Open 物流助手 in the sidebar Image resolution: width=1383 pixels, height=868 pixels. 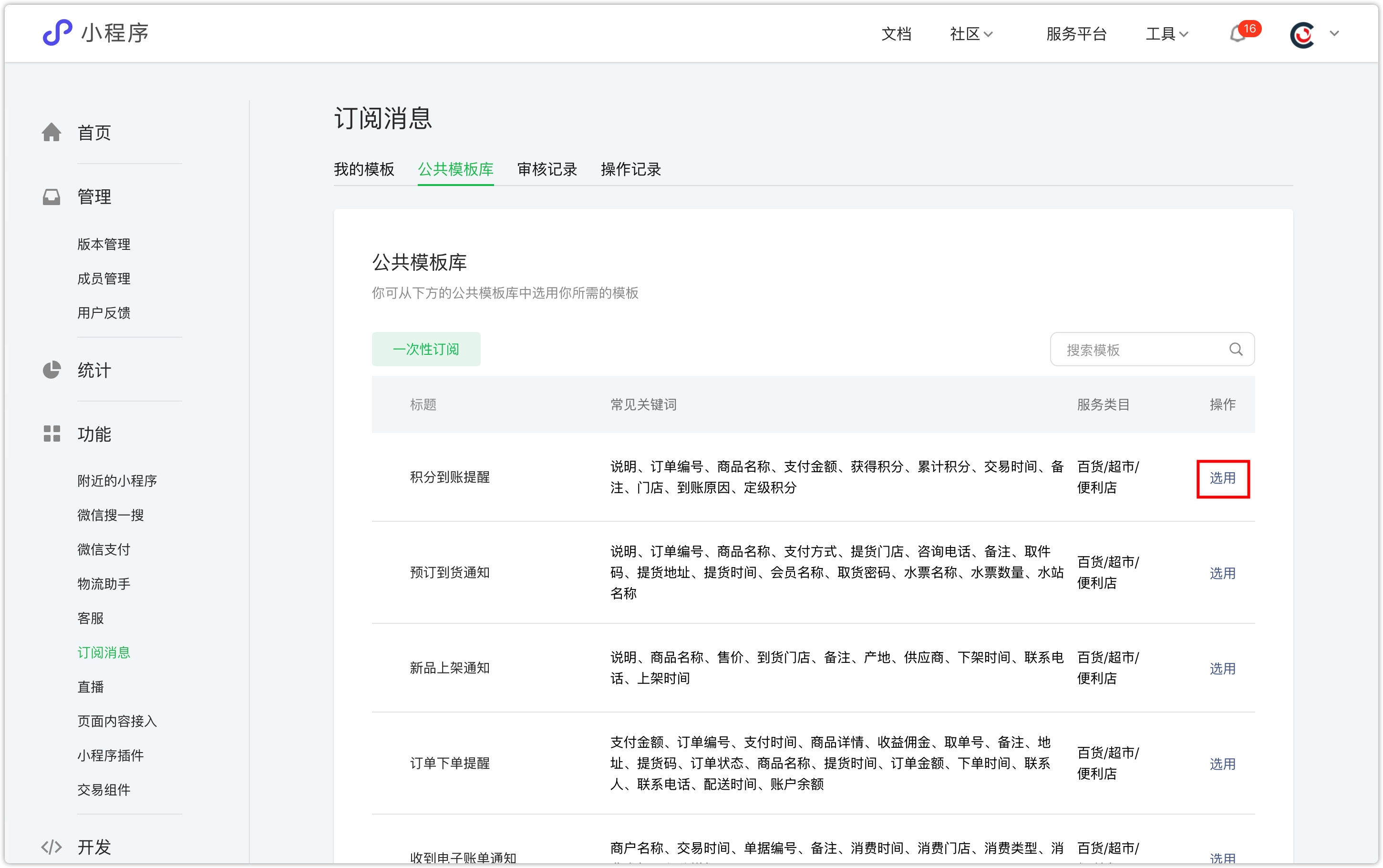click(x=104, y=584)
